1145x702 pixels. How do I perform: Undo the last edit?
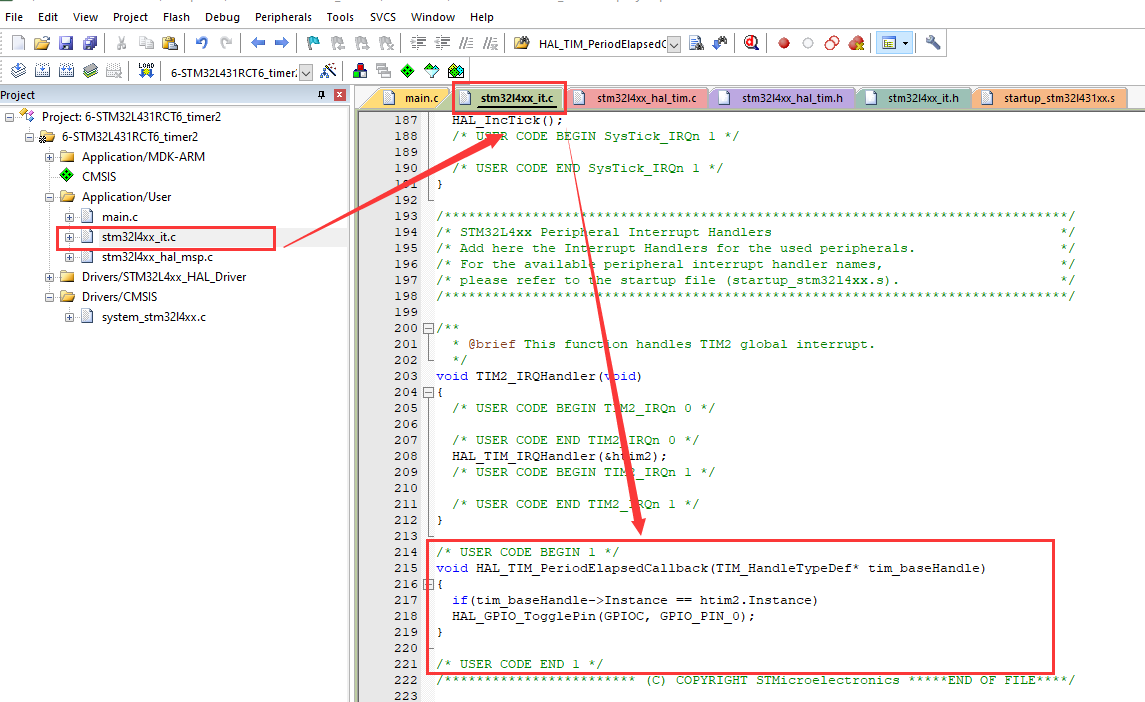pyautogui.click(x=204, y=42)
